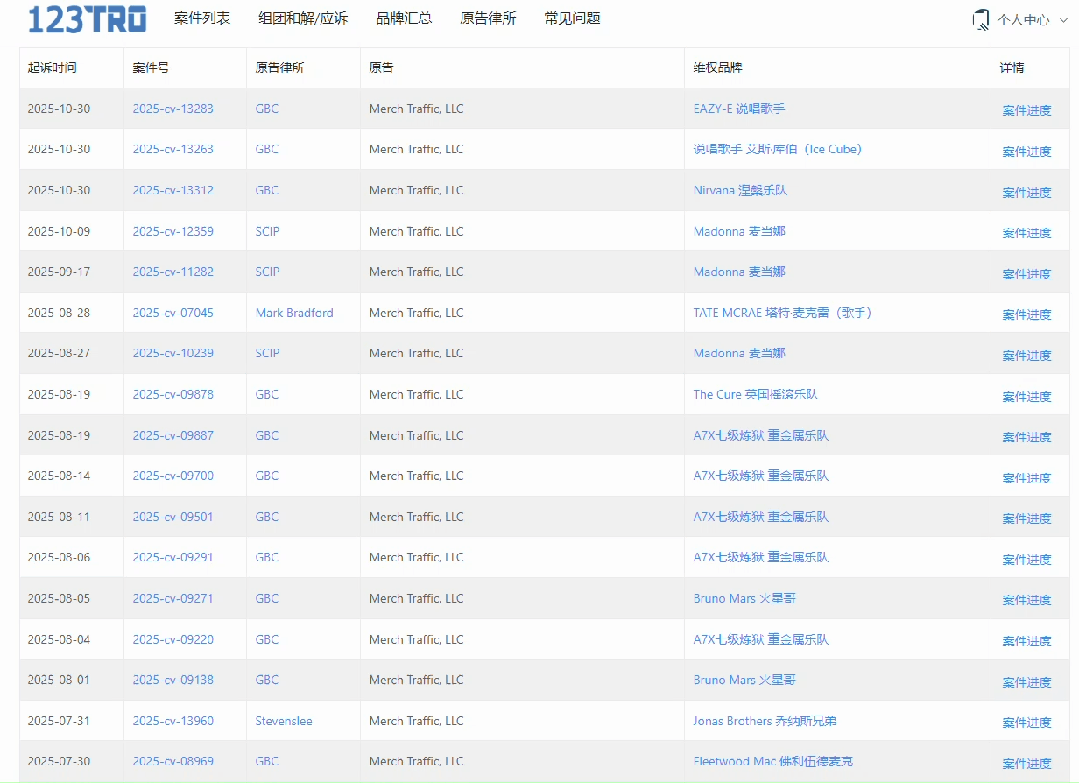Open The Cure 英国摇滚乐队 brand

click(x=755, y=395)
